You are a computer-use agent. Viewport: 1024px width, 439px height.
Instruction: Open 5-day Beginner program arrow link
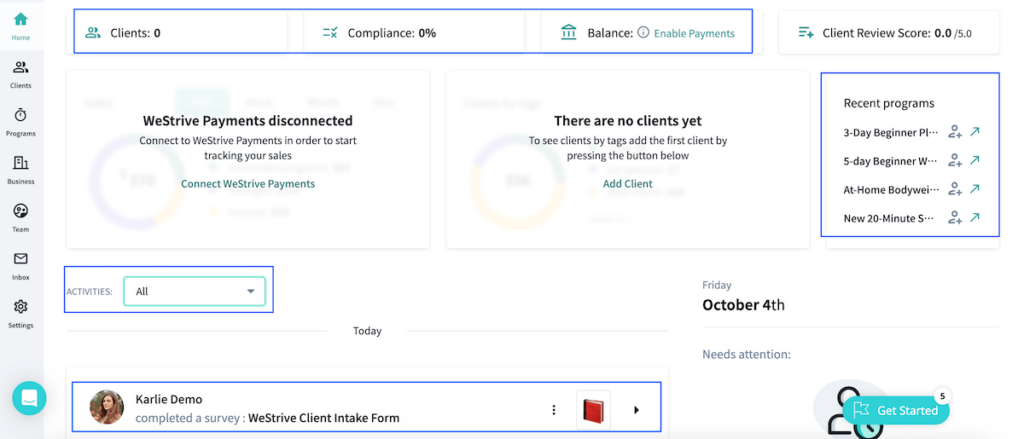coord(975,160)
